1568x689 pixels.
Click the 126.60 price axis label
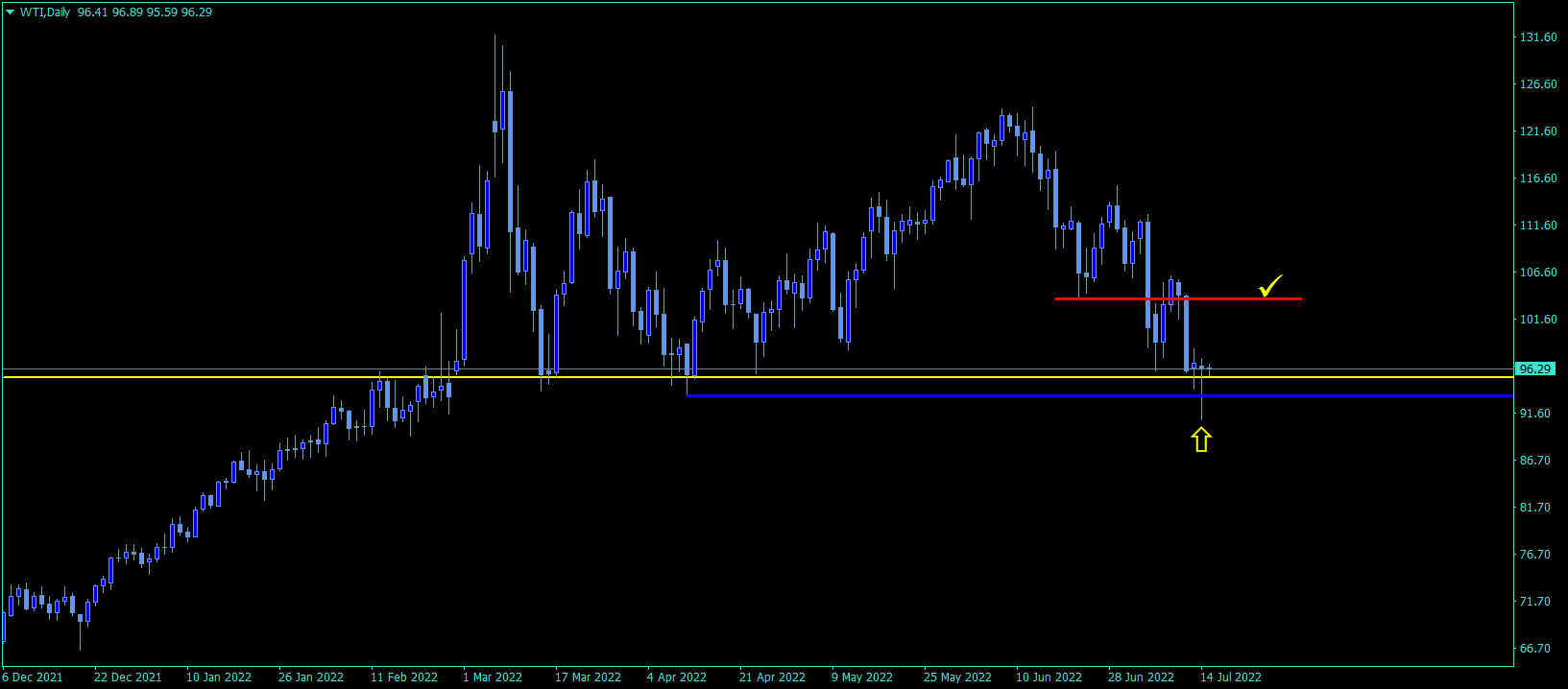click(x=1538, y=84)
